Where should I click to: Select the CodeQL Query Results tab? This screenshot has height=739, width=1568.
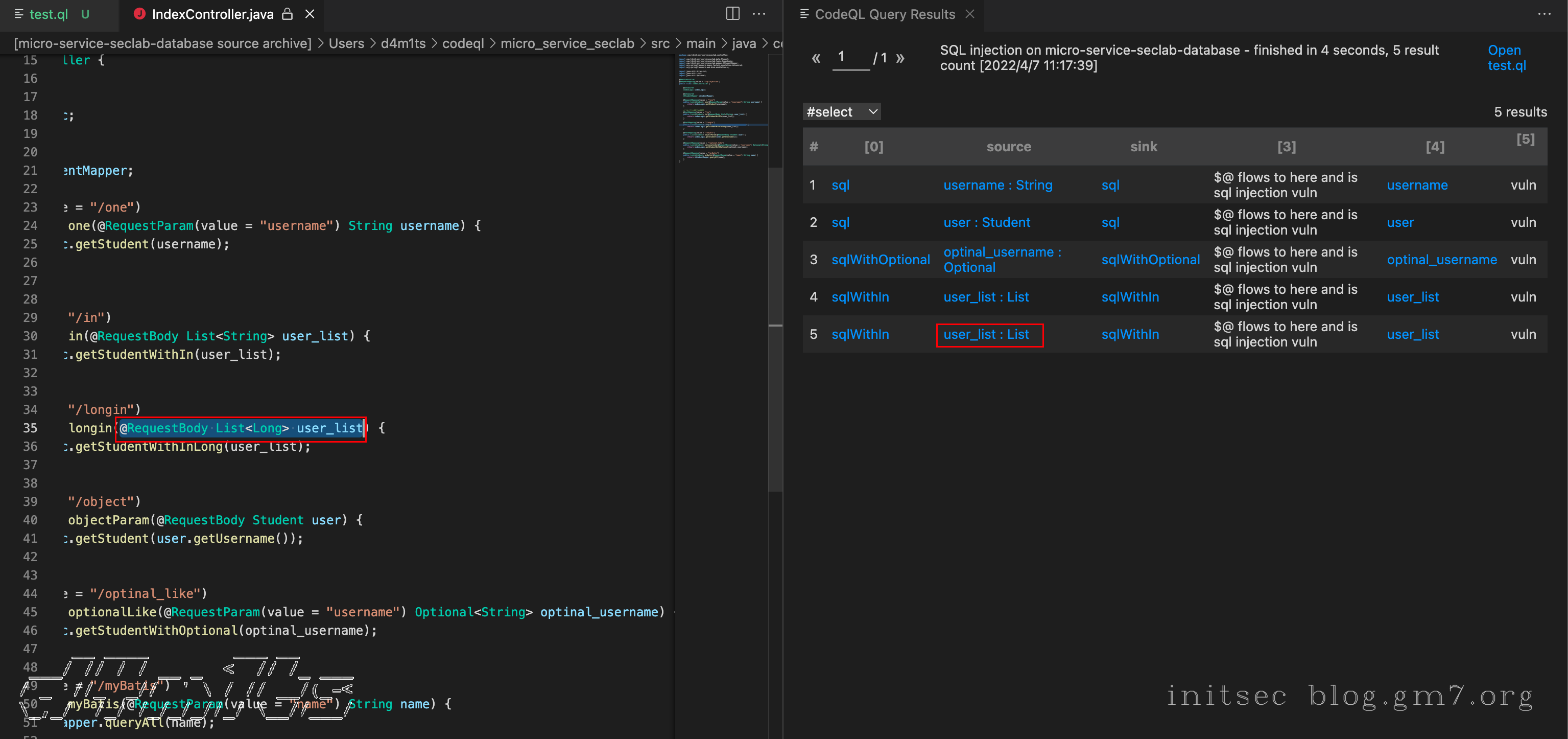coord(885,13)
